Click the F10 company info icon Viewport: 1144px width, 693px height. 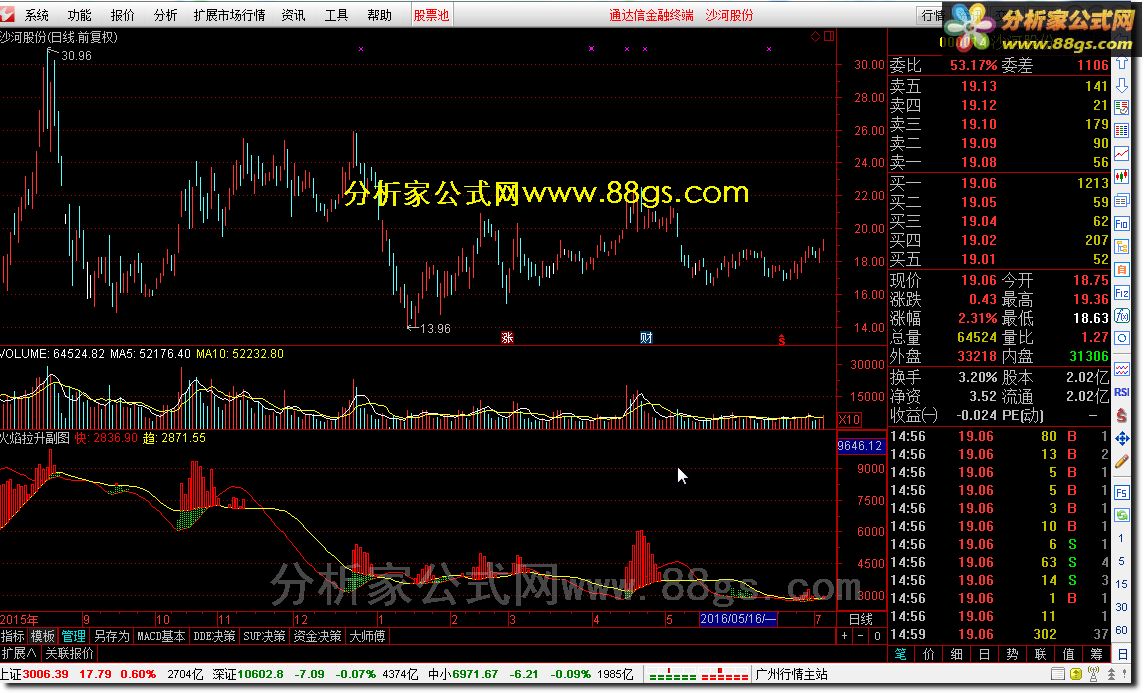(1121, 223)
